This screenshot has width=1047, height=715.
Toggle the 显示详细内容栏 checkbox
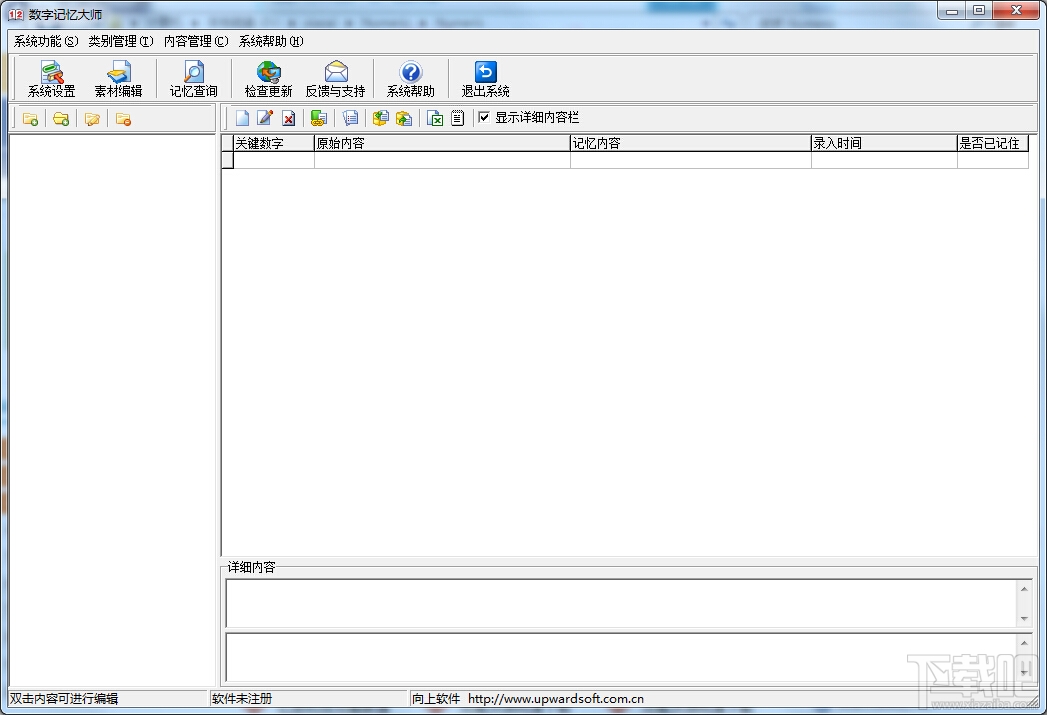[484, 117]
